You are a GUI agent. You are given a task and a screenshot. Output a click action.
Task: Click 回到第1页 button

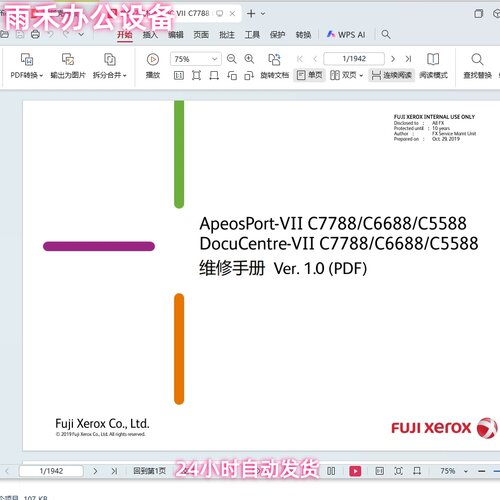click(149, 471)
